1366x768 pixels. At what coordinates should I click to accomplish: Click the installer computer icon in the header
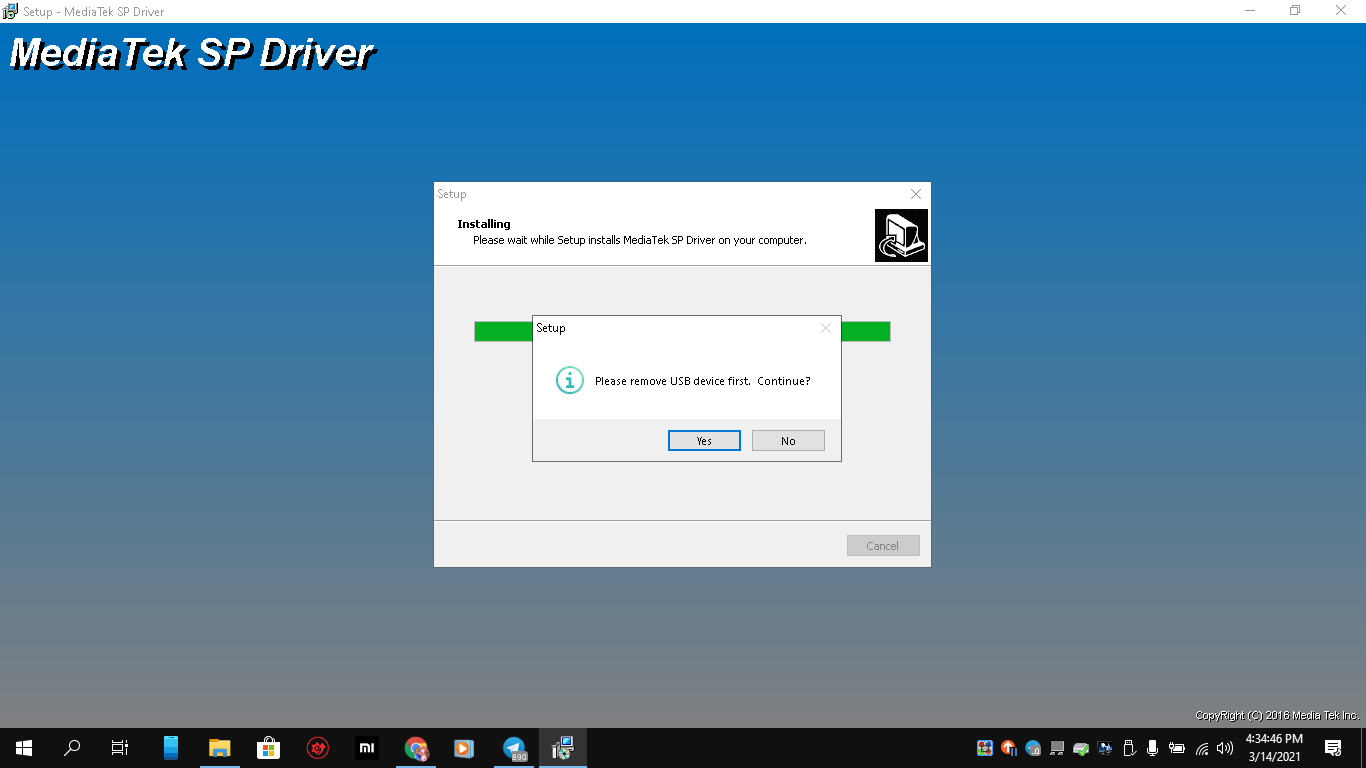pyautogui.click(x=901, y=236)
